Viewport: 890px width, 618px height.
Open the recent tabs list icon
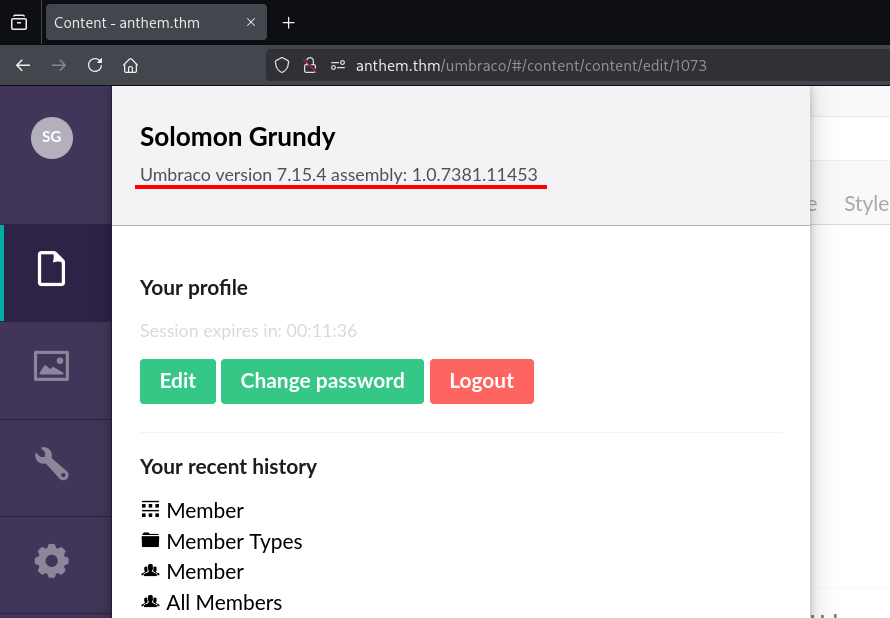pyautogui.click(x=19, y=22)
